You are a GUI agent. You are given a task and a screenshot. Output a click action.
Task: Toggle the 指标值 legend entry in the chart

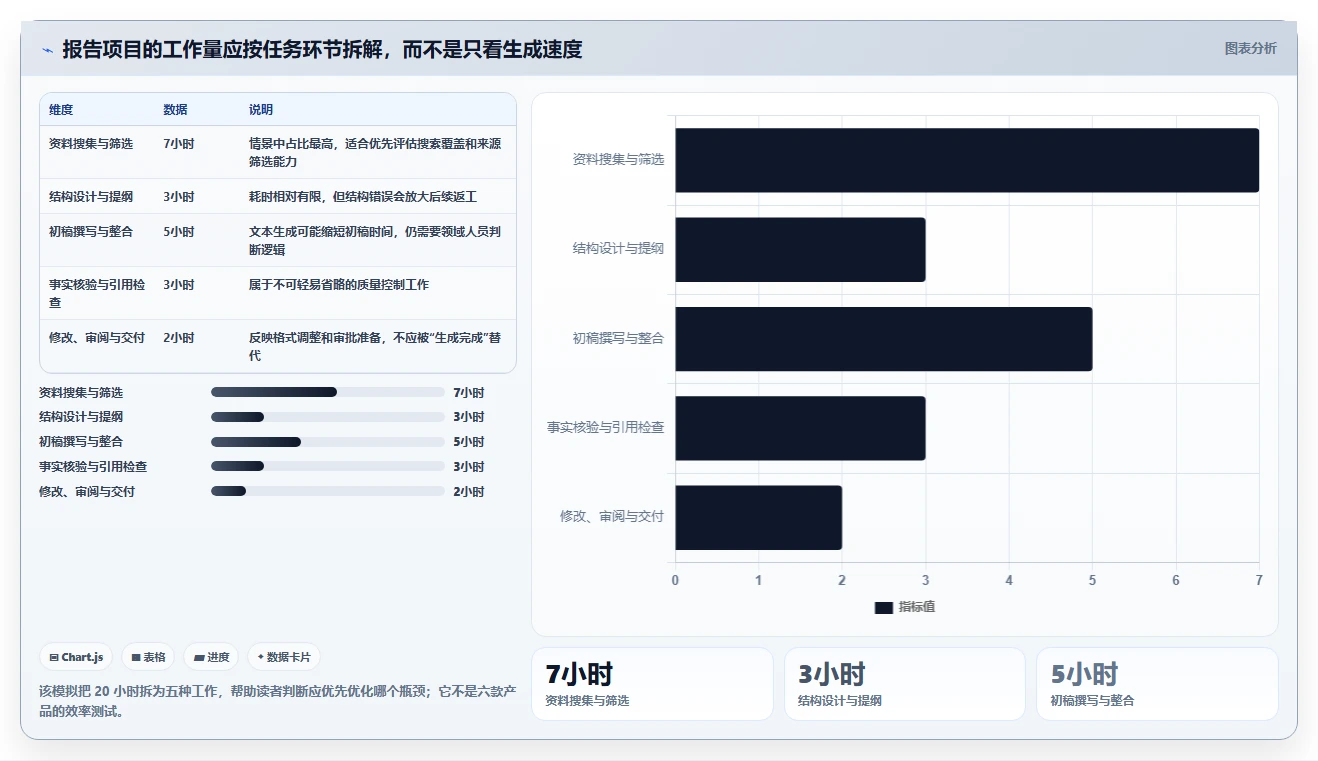point(905,607)
